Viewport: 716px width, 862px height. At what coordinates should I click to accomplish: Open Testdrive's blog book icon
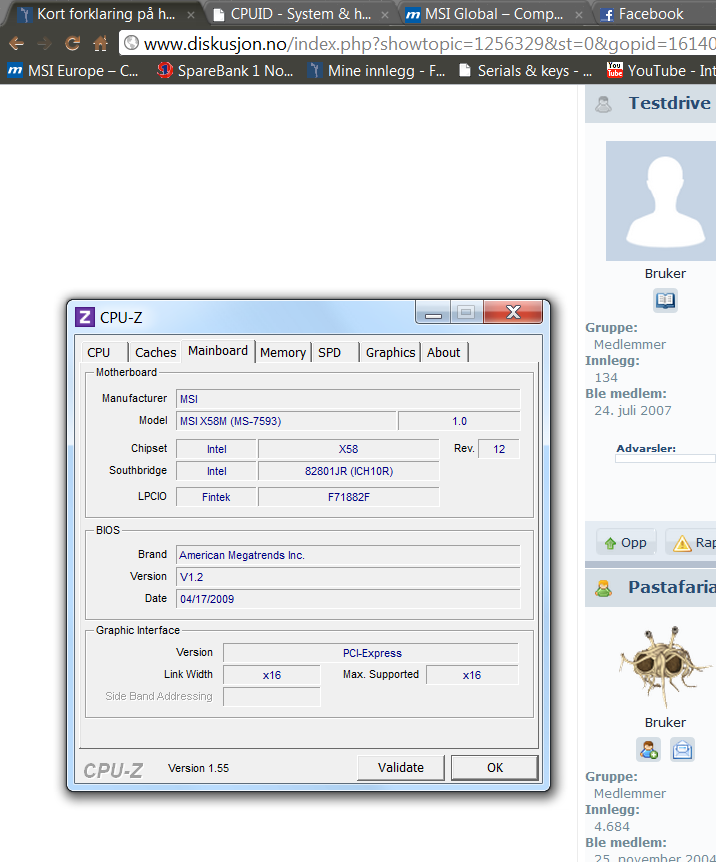coord(665,300)
